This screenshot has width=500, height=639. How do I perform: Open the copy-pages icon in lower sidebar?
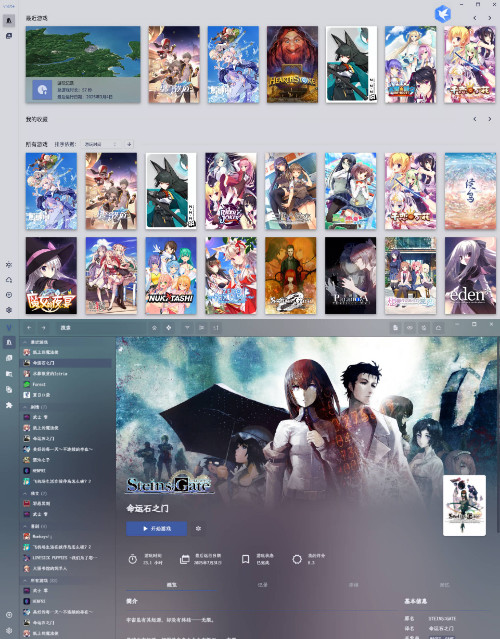[9, 390]
